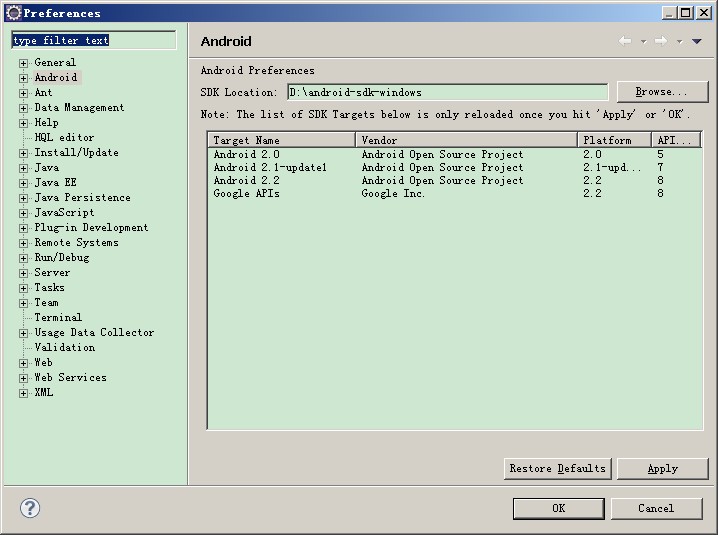Click the Browse... button
Viewport: 718px width, 535px height.
[x=662, y=92]
